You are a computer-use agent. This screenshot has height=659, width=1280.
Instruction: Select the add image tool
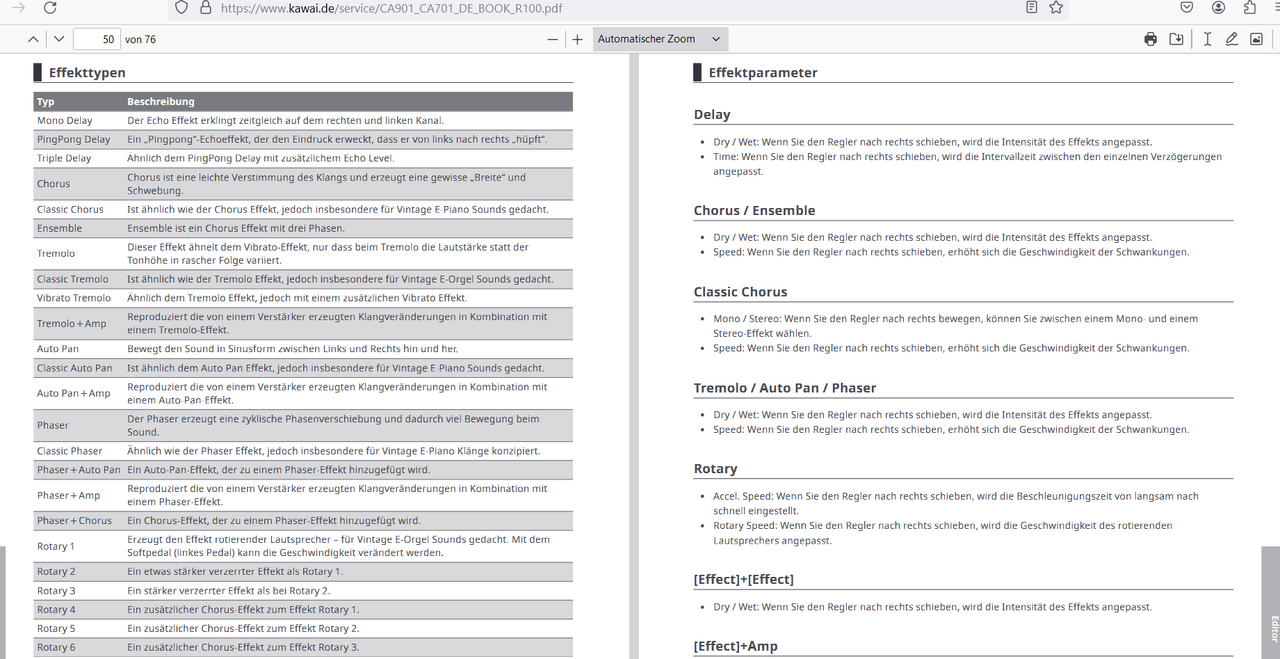1256,39
